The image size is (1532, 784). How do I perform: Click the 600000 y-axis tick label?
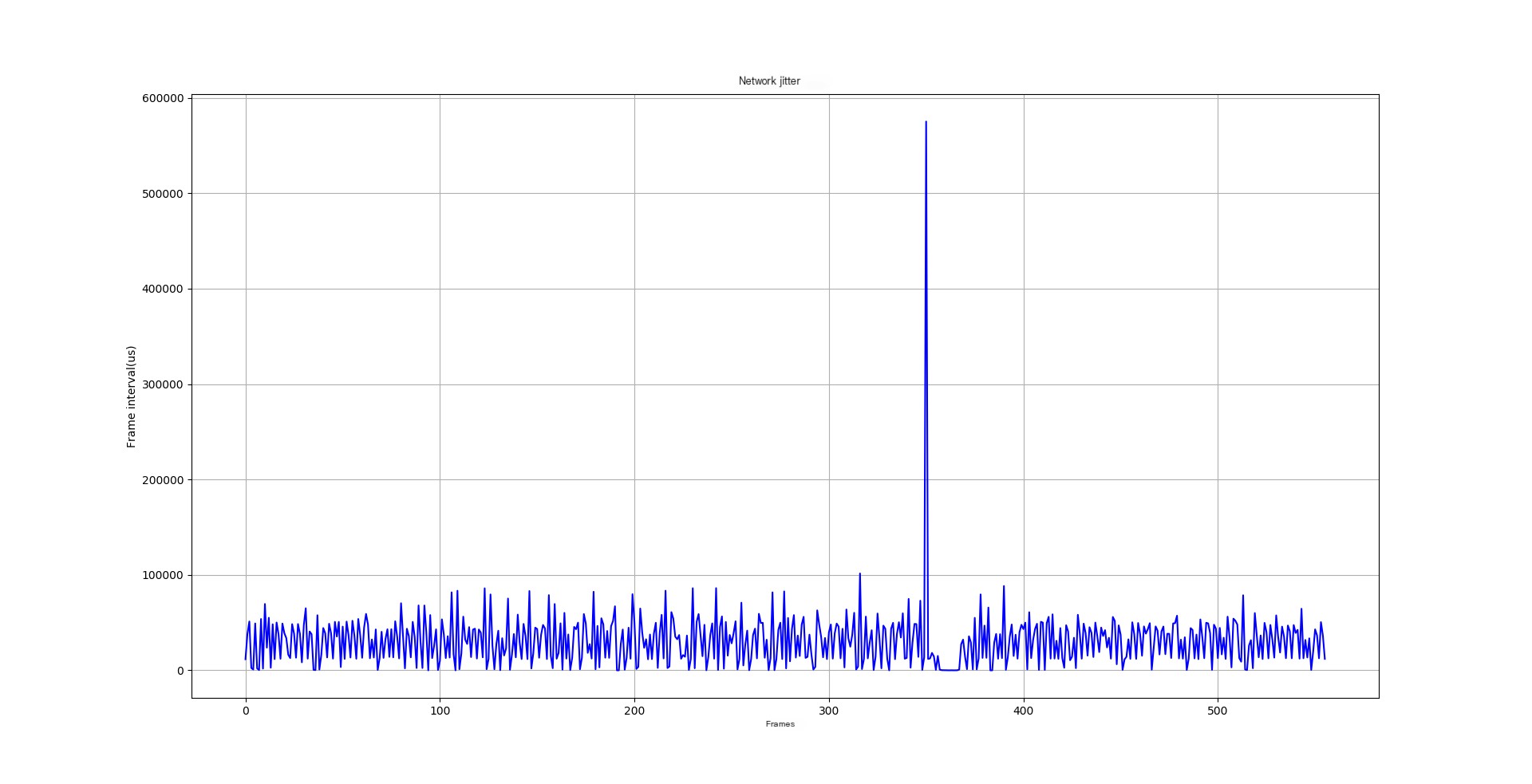164,98
